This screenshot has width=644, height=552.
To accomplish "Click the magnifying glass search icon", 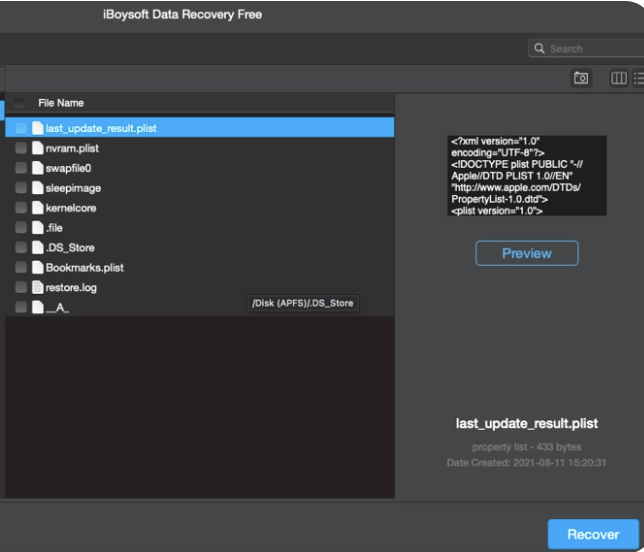I will pyautogui.click(x=539, y=48).
